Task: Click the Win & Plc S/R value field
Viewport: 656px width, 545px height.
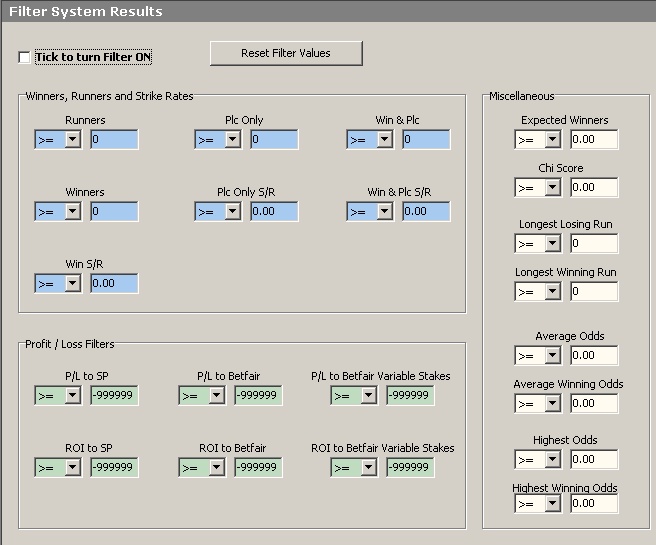Action: (x=426, y=212)
